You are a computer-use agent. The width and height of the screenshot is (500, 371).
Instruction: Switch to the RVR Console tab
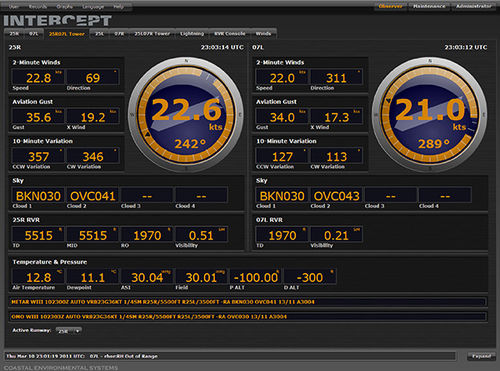tap(230, 34)
